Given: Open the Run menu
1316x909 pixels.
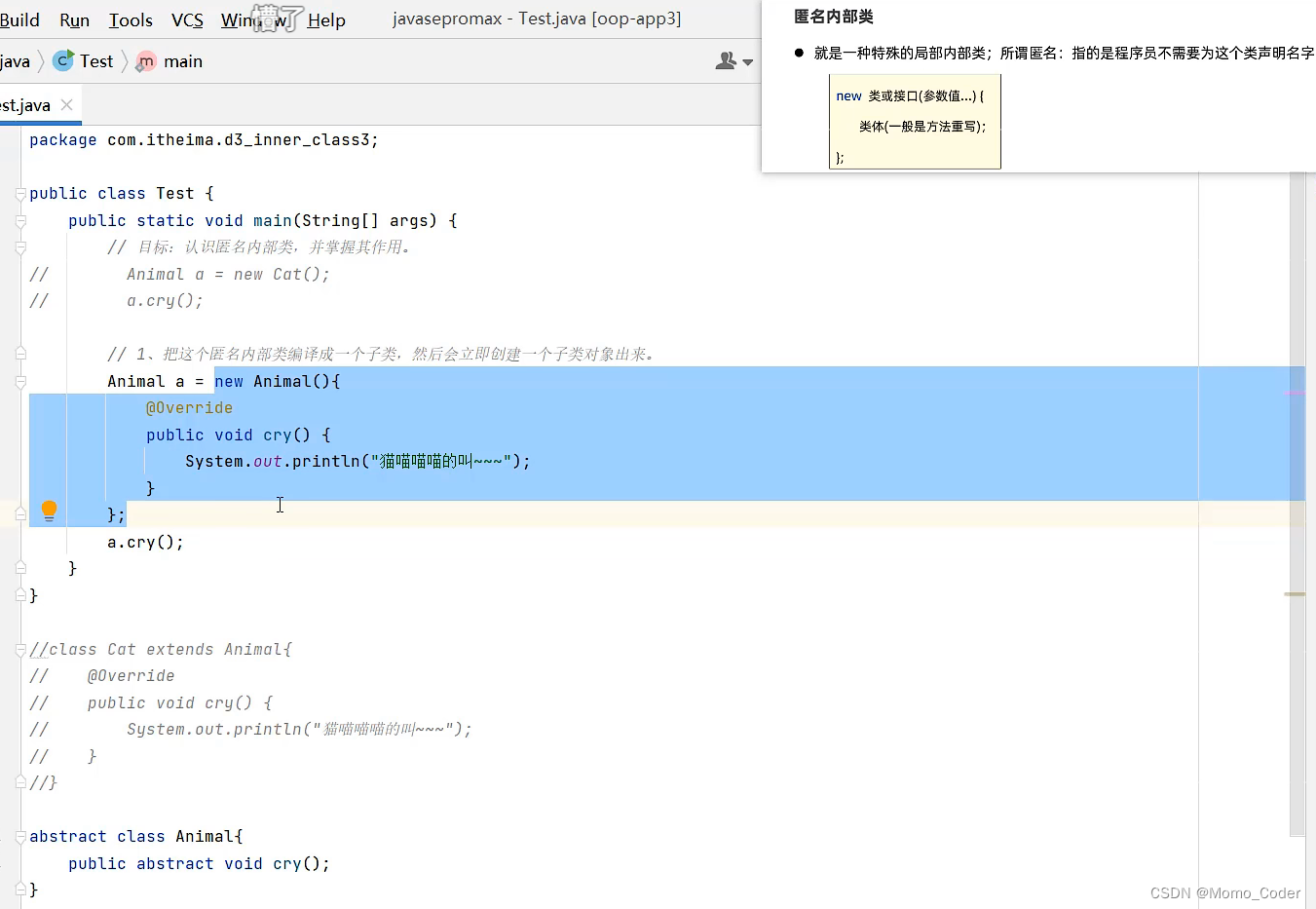Looking at the screenshot, I should 74,19.
